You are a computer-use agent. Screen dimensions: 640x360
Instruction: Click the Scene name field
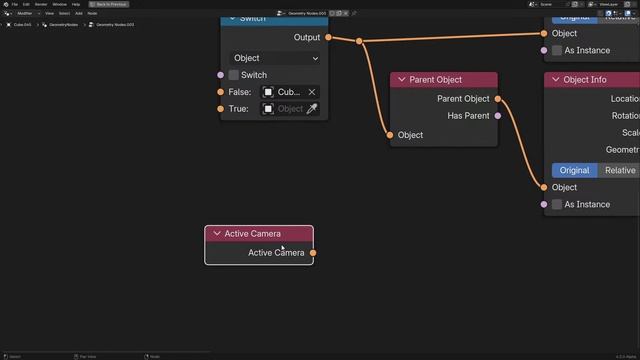click(552, 4)
